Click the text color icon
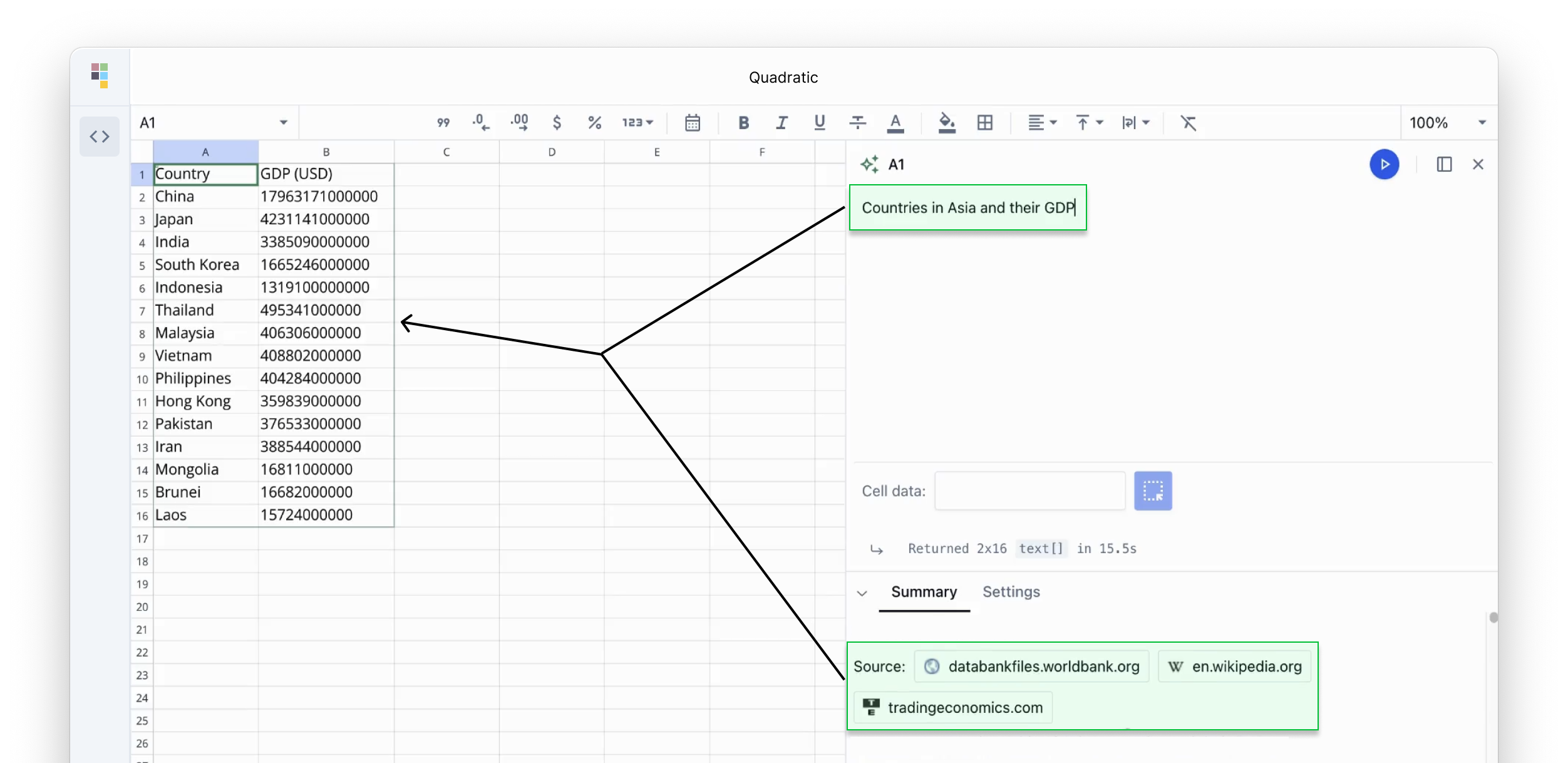Screen dimensions: 1568x763 [x=895, y=122]
